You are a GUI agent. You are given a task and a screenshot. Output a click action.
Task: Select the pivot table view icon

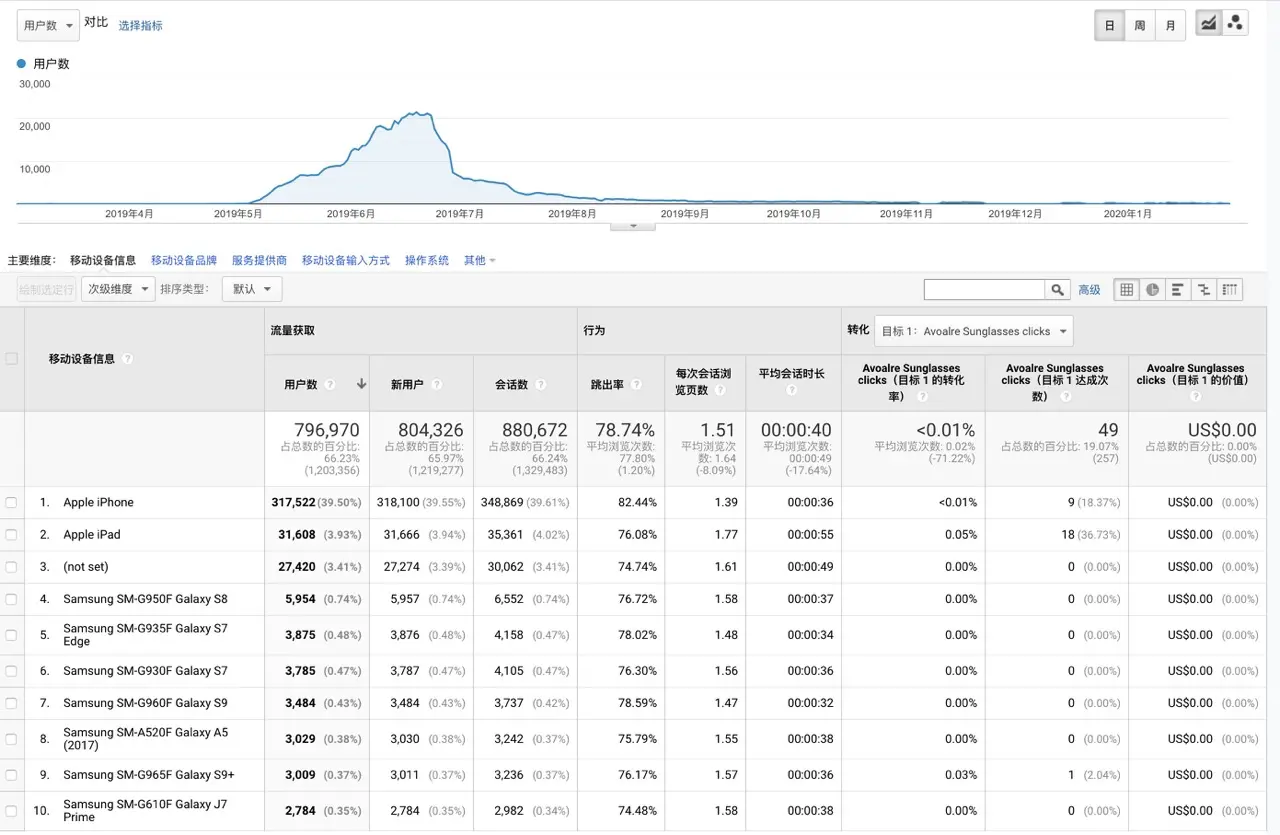1230,290
